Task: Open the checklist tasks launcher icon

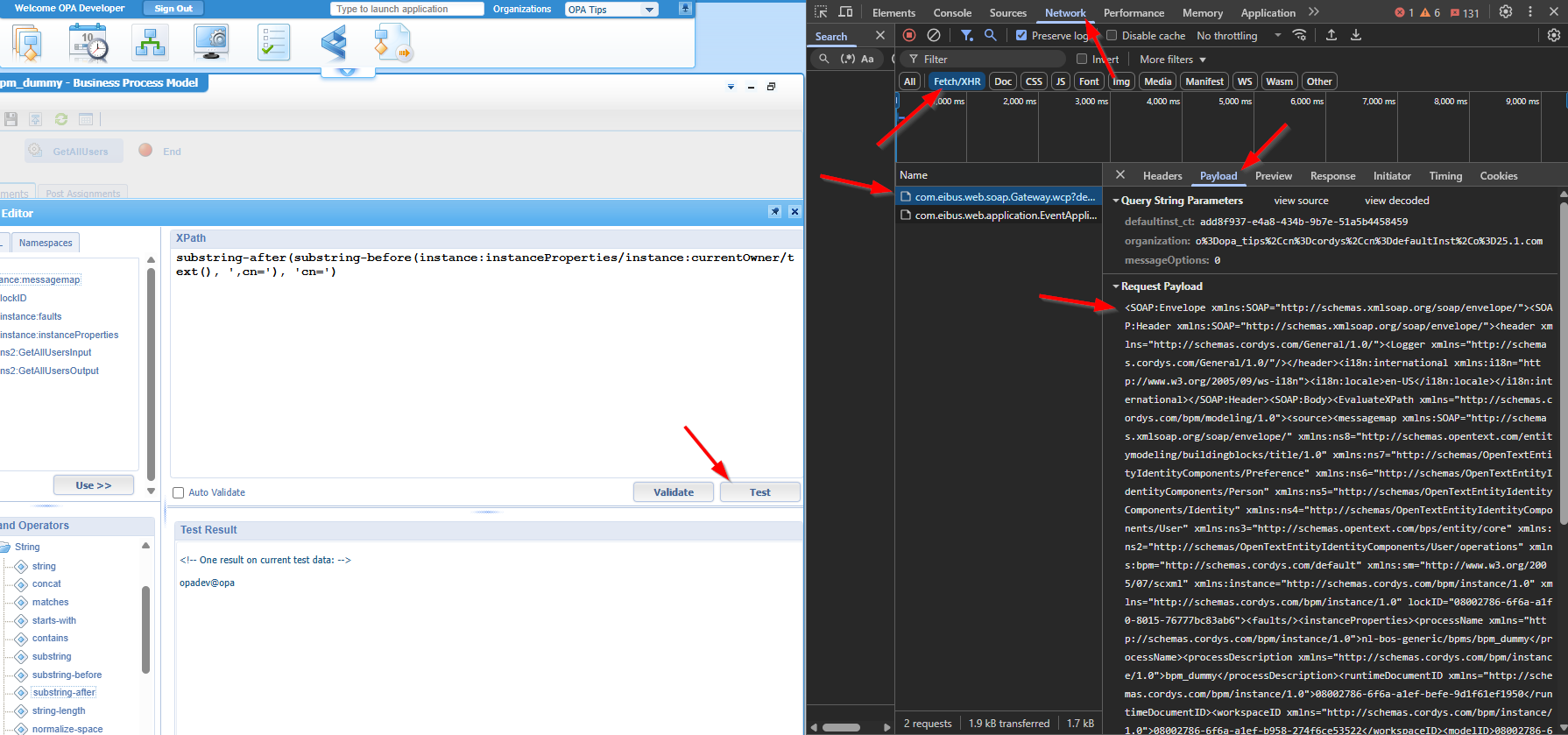Action: [273, 43]
